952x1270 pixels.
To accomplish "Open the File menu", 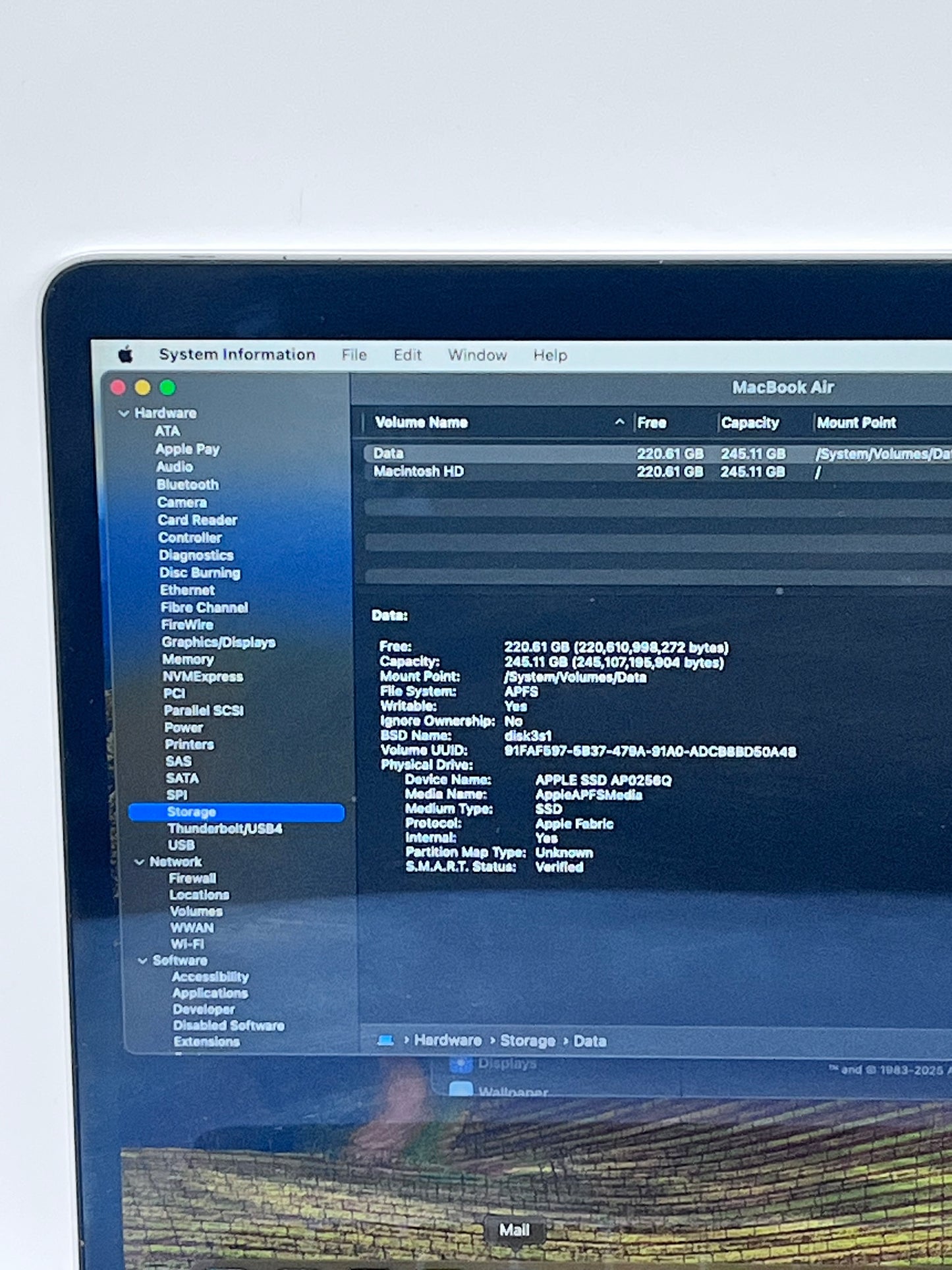I will coord(354,355).
